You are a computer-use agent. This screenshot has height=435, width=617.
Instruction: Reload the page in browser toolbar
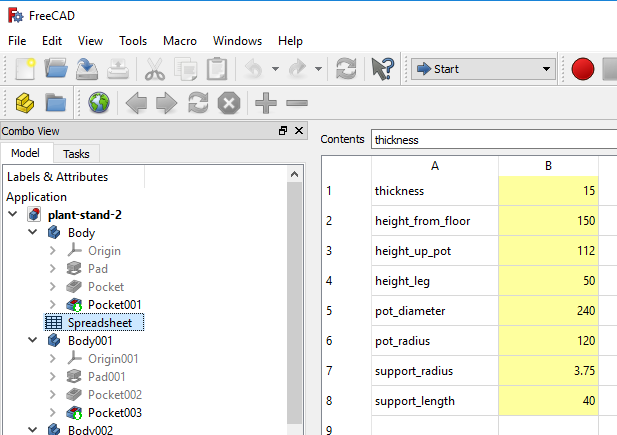198,103
